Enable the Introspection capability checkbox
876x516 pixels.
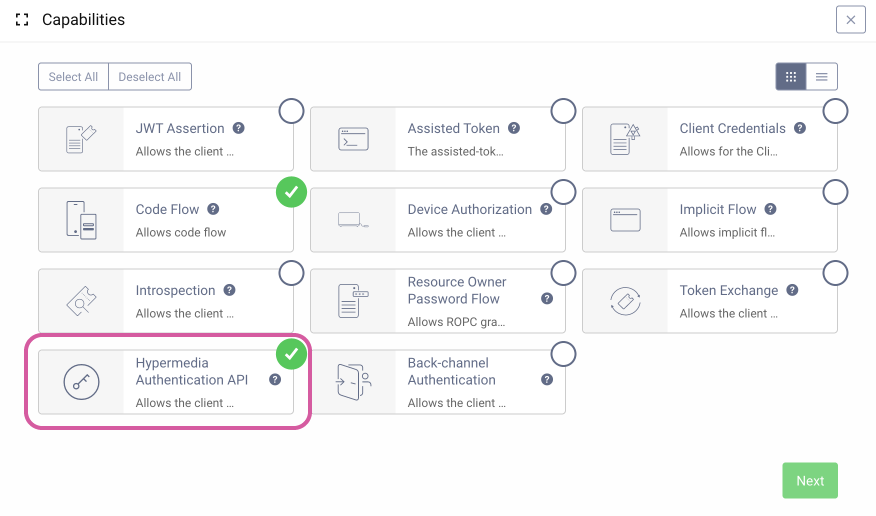click(291, 273)
